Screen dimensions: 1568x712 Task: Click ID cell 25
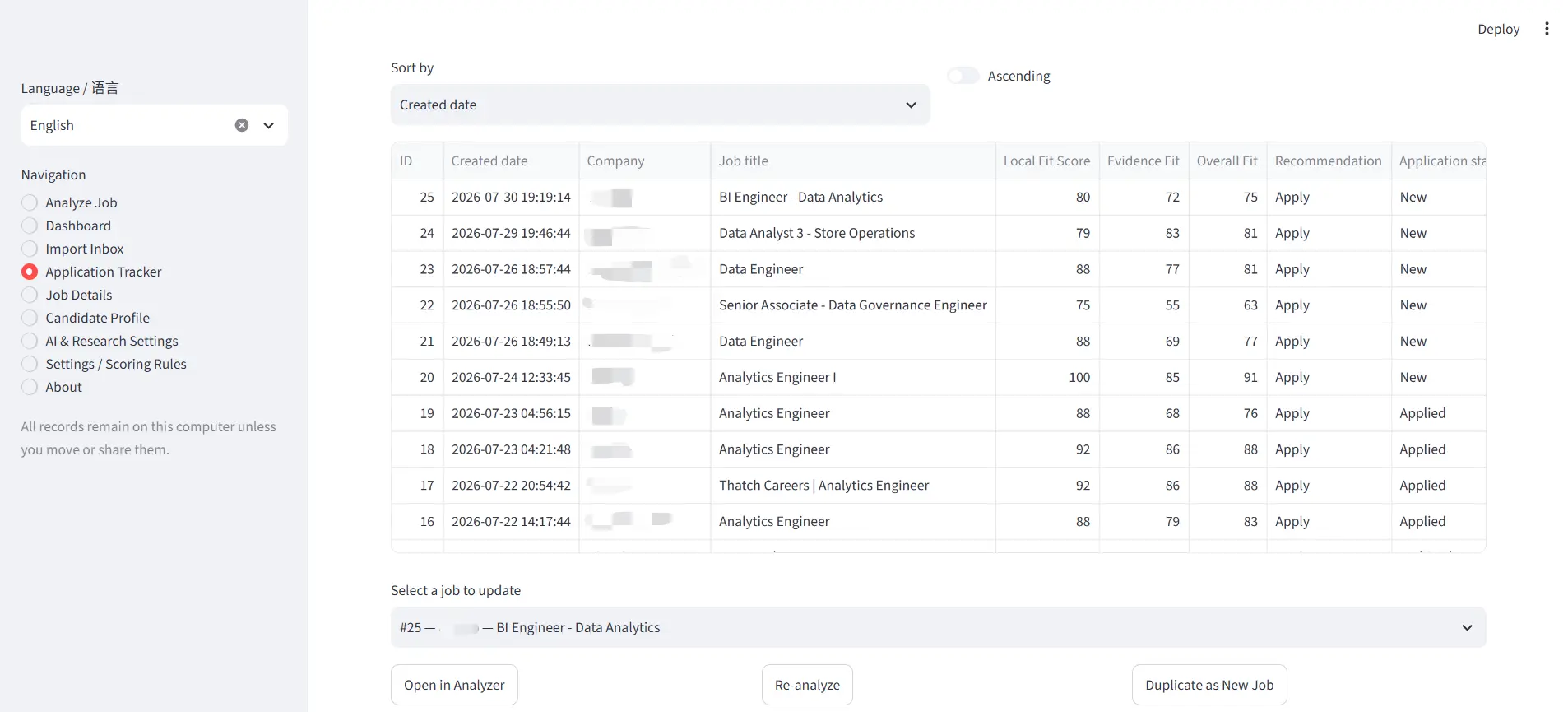417,198
